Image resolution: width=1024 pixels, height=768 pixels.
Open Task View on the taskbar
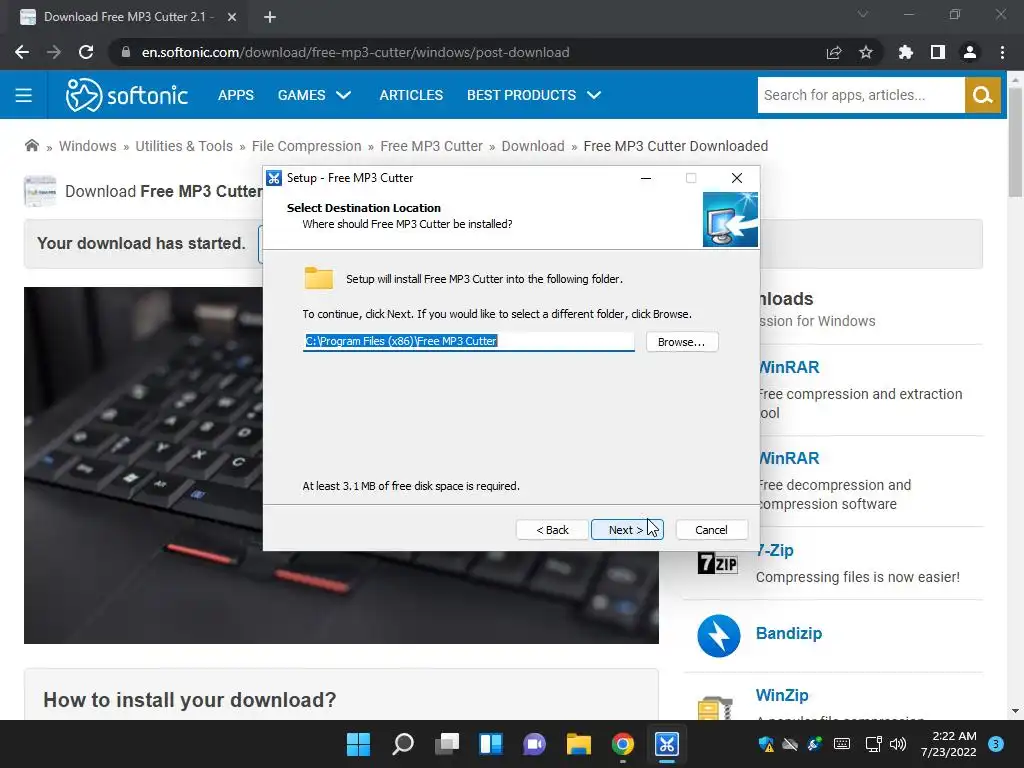pos(447,744)
